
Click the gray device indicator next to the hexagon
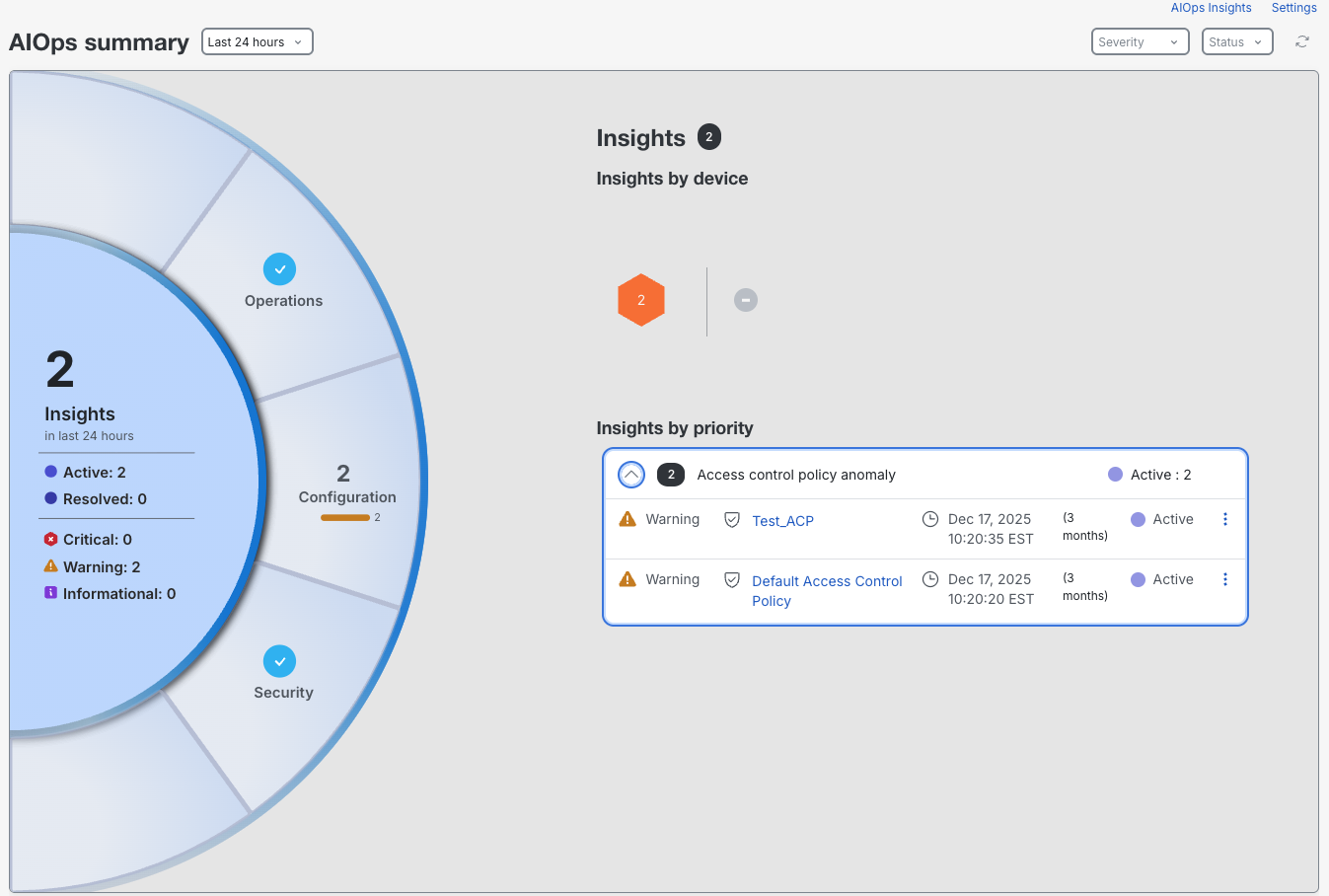[x=746, y=299]
